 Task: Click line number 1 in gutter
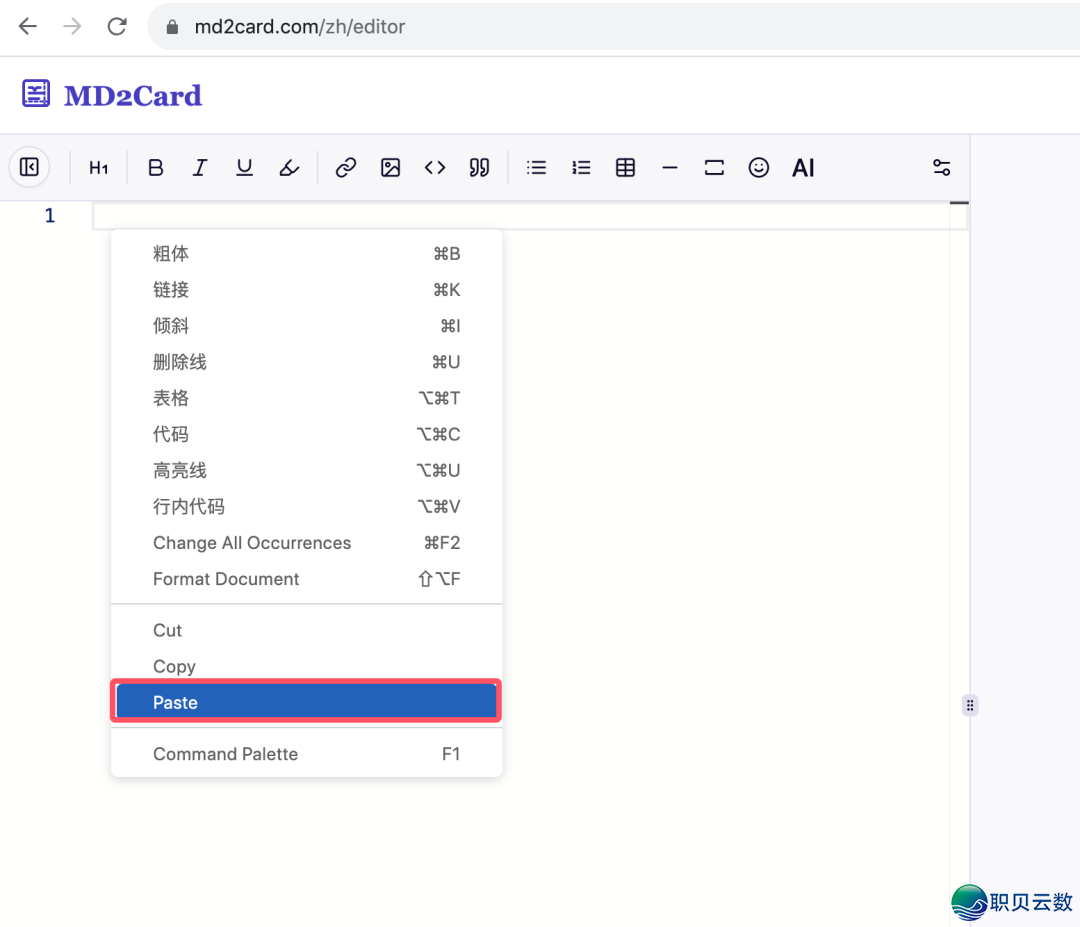tap(50, 216)
